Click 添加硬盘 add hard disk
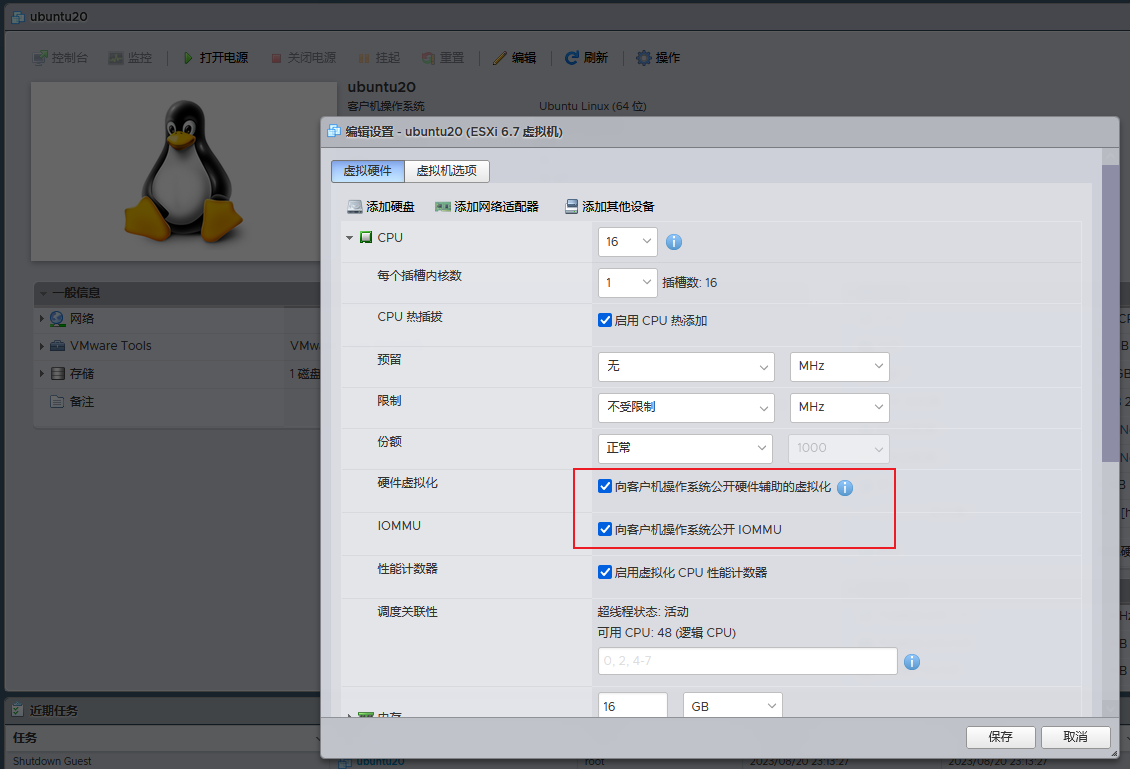 click(x=381, y=207)
